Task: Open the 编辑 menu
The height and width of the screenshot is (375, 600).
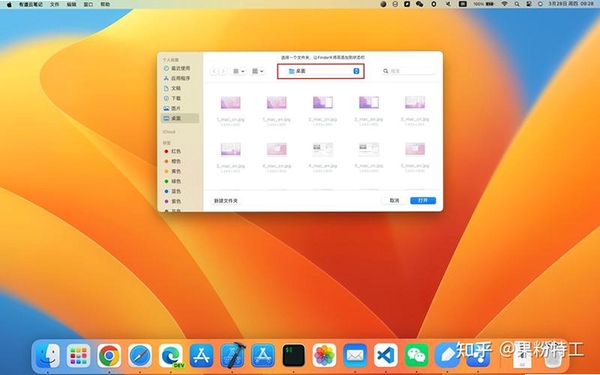Action: (x=72, y=4)
